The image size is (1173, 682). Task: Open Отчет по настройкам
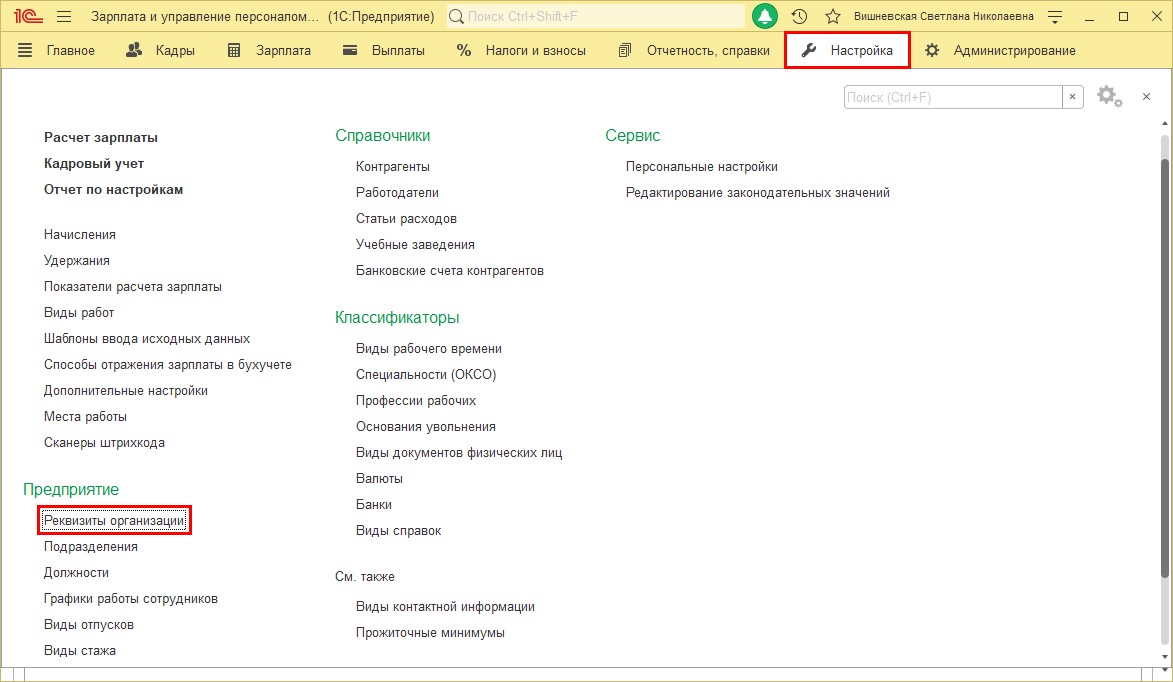(x=114, y=190)
